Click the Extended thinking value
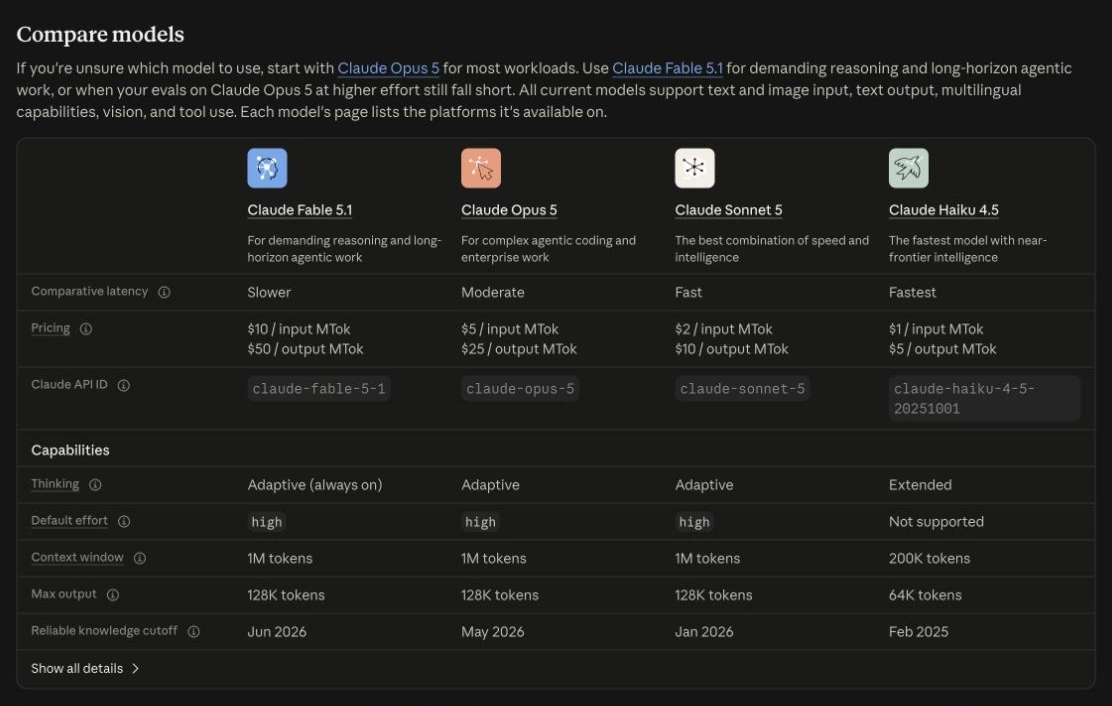The width and height of the screenshot is (1112, 706). pos(920,485)
